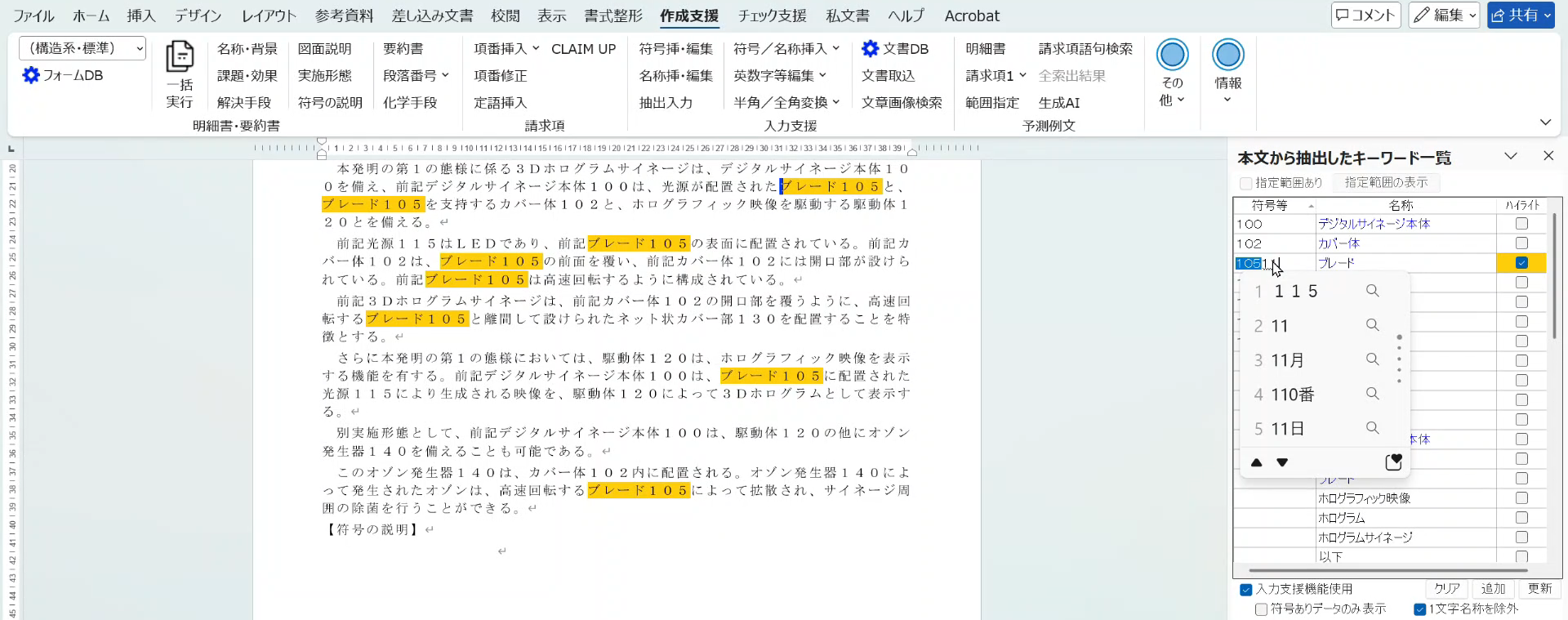This screenshot has width=1568, height=620.
Task: Click the keyword list horizontal scrollbar
Action: (1388, 570)
